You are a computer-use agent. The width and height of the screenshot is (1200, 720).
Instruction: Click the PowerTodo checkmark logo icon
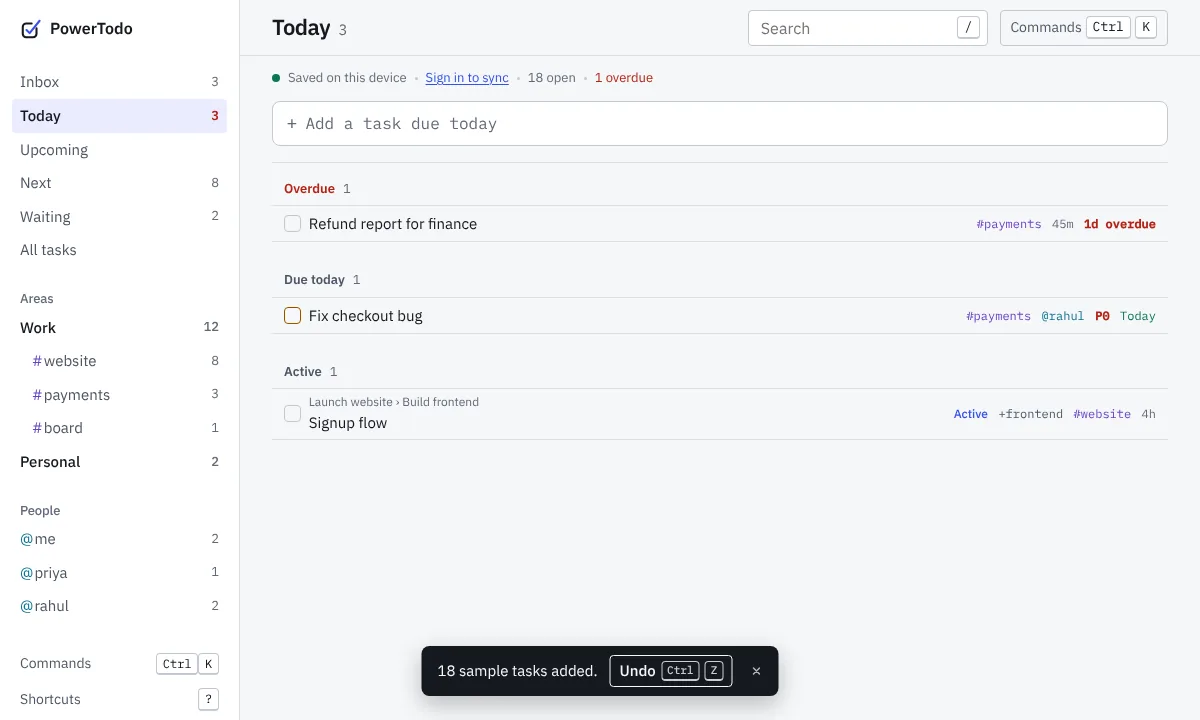[x=31, y=29]
